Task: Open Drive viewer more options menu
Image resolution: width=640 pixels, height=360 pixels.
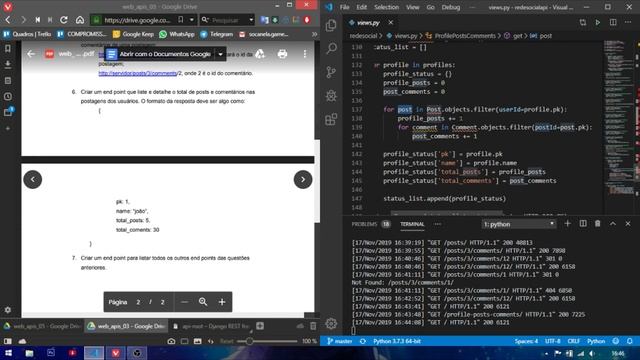Action: 304,54
